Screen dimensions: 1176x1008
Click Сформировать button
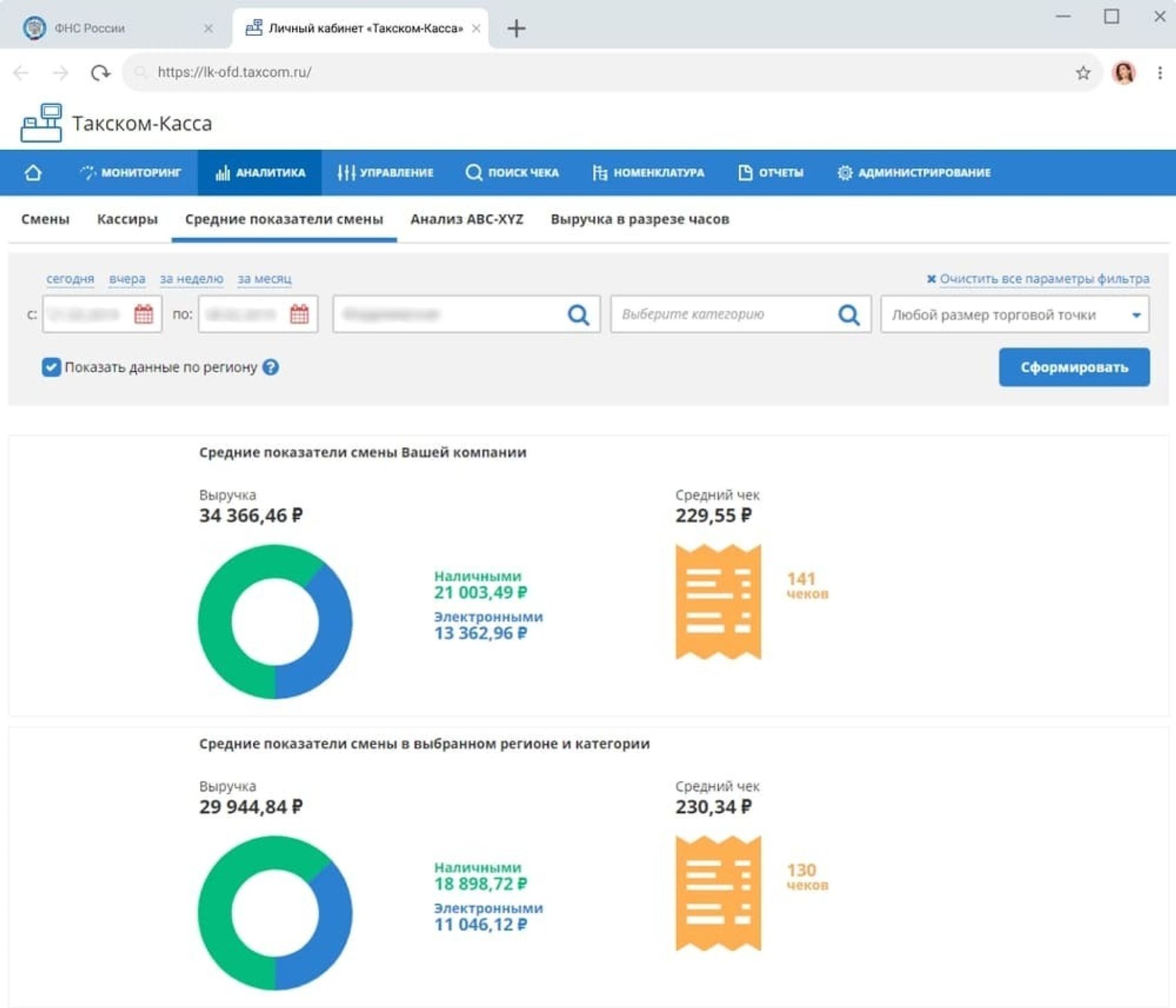pyautogui.click(x=1074, y=367)
